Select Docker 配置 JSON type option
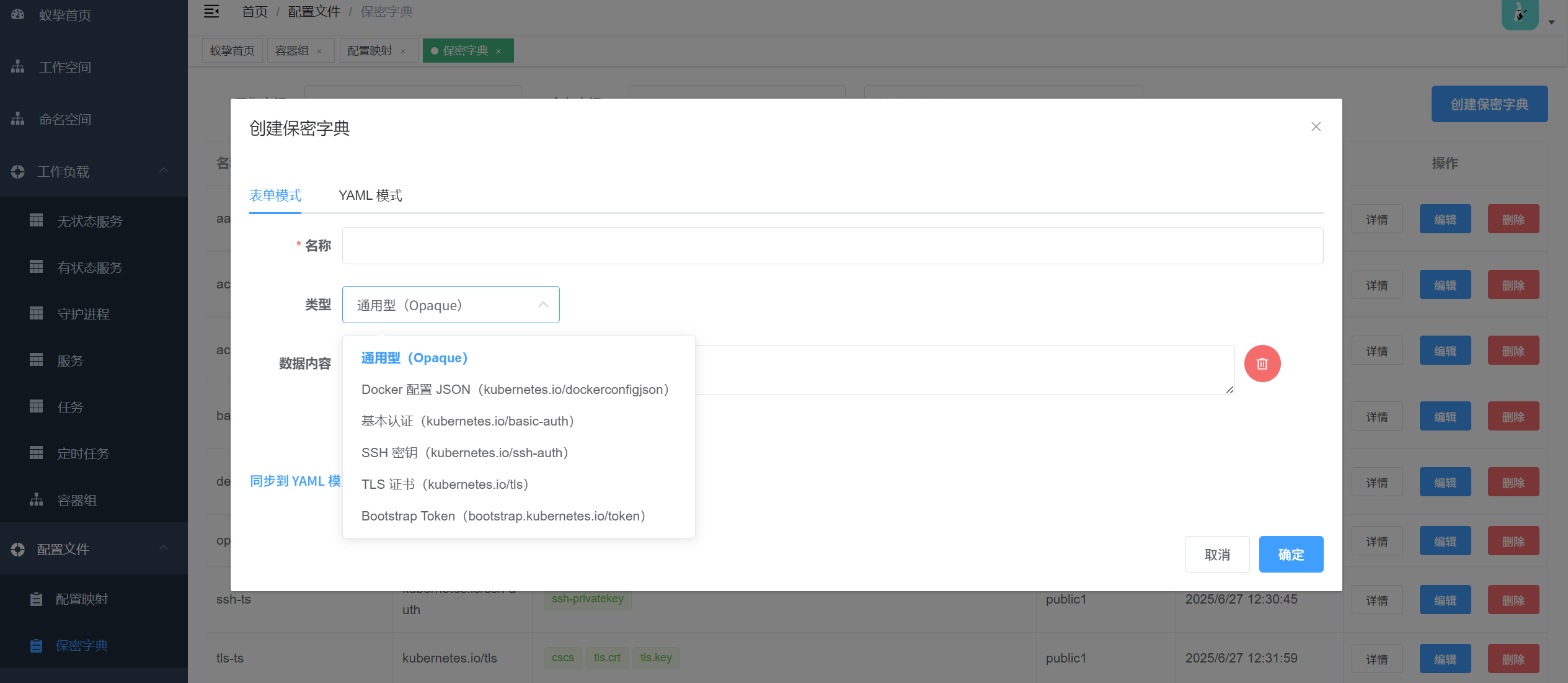Screen dimensions: 1568x683 (515, 390)
